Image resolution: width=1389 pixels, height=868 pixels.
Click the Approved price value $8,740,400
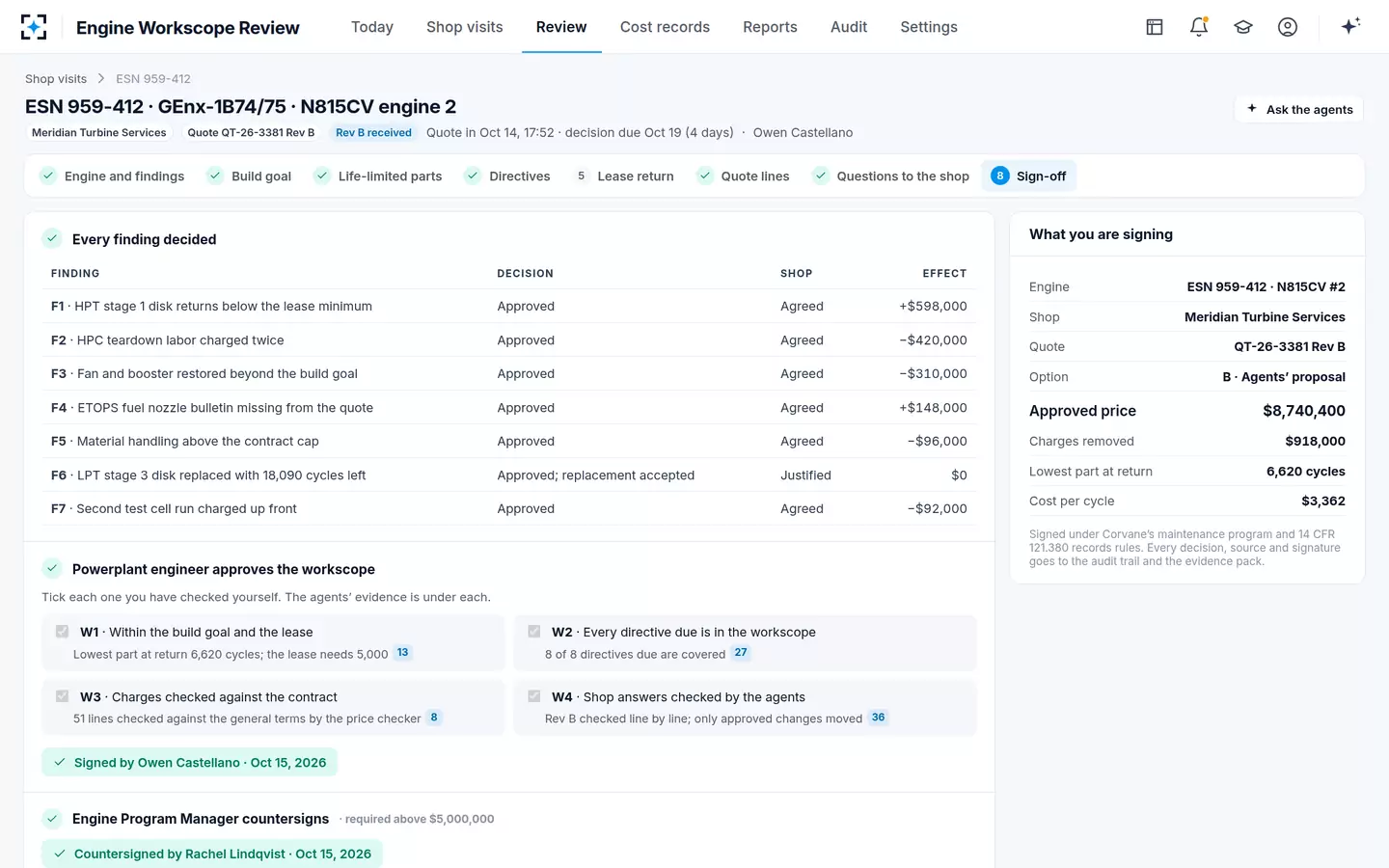pyautogui.click(x=1304, y=411)
